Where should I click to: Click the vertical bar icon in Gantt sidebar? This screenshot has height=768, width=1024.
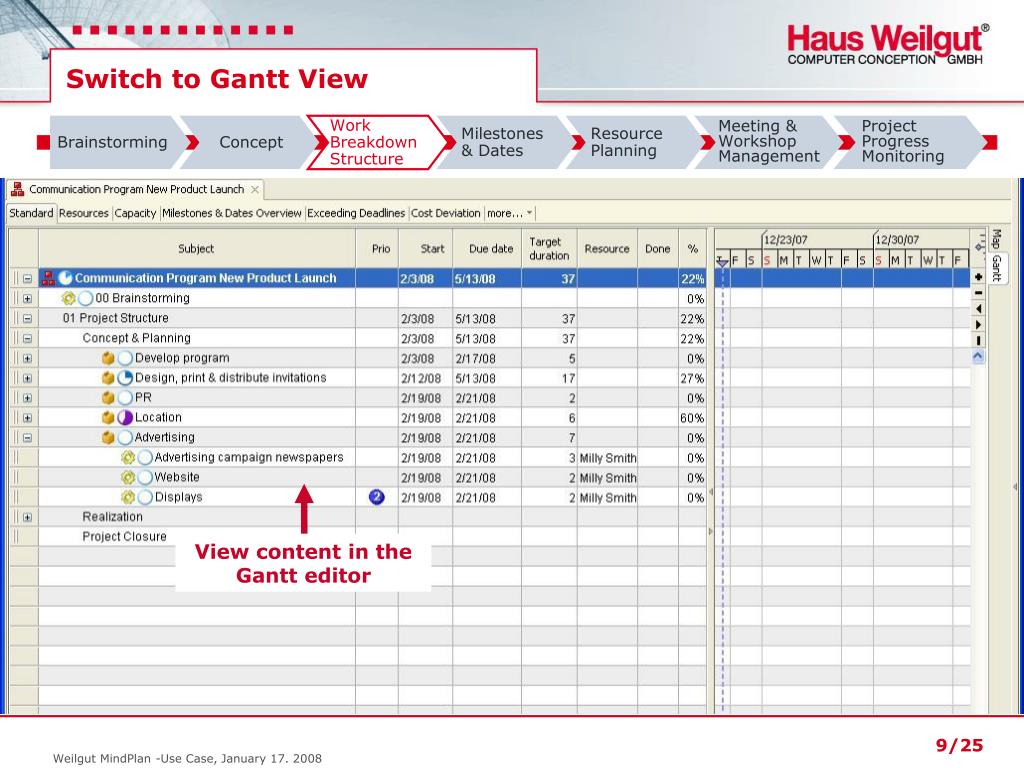point(978,340)
